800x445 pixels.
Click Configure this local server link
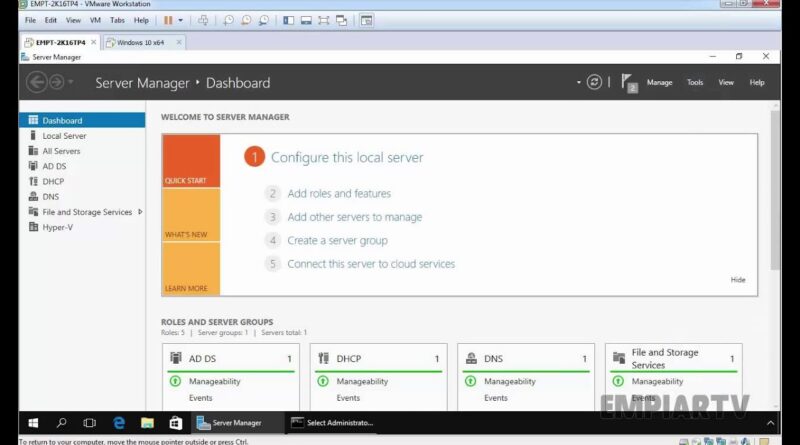(x=347, y=157)
